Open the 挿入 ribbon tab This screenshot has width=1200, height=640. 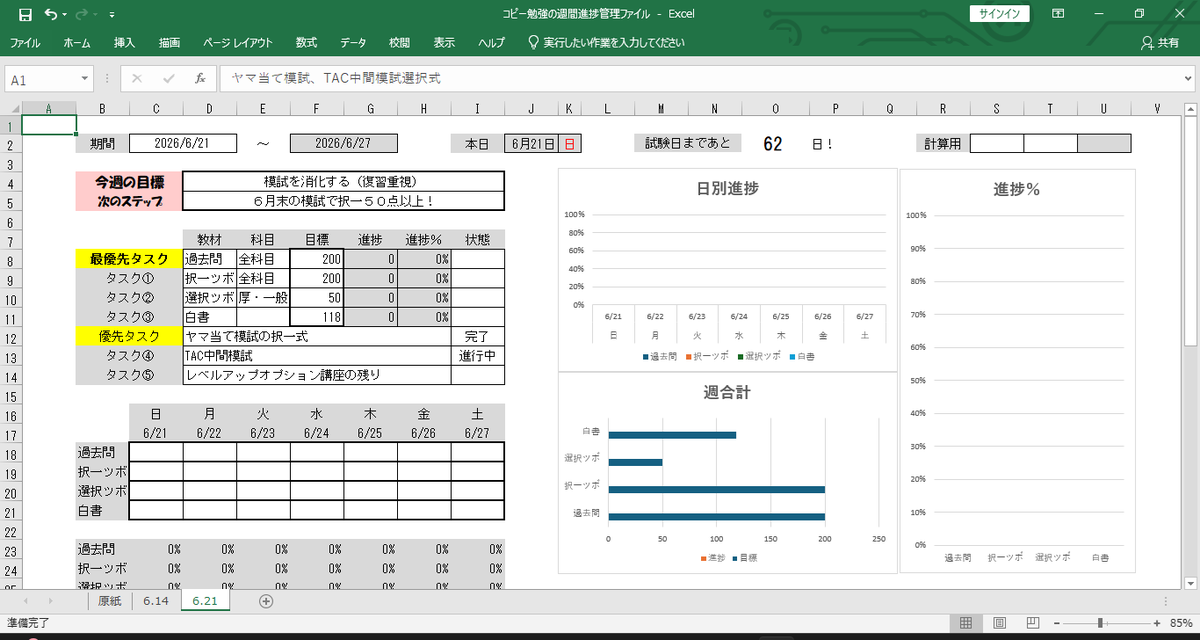click(x=124, y=43)
